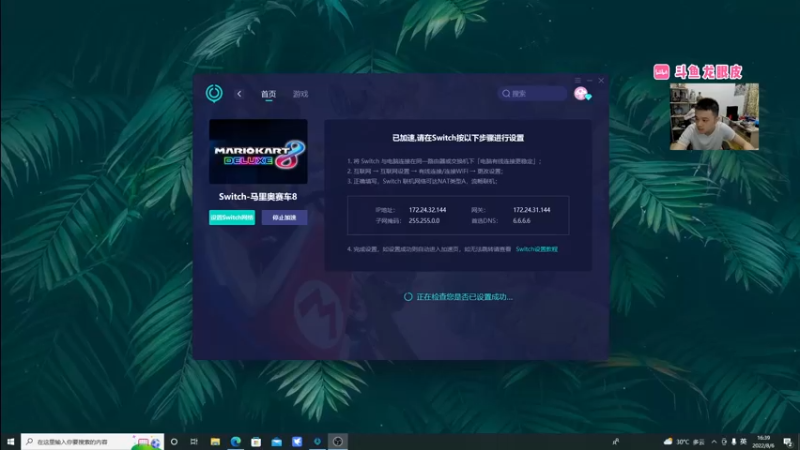Open Mail app from taskbar
Image resolution: width=800 pixels, height=450 pixels.
(276, 442)
